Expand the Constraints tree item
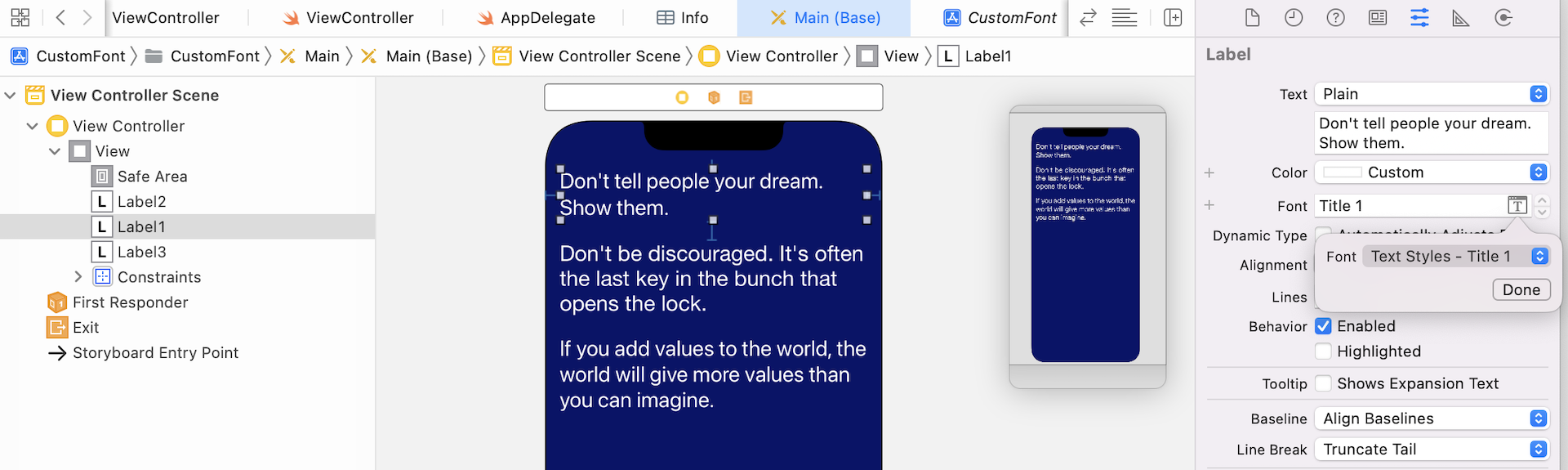Viewport: 1568px width, 470px height. [78, 277]
